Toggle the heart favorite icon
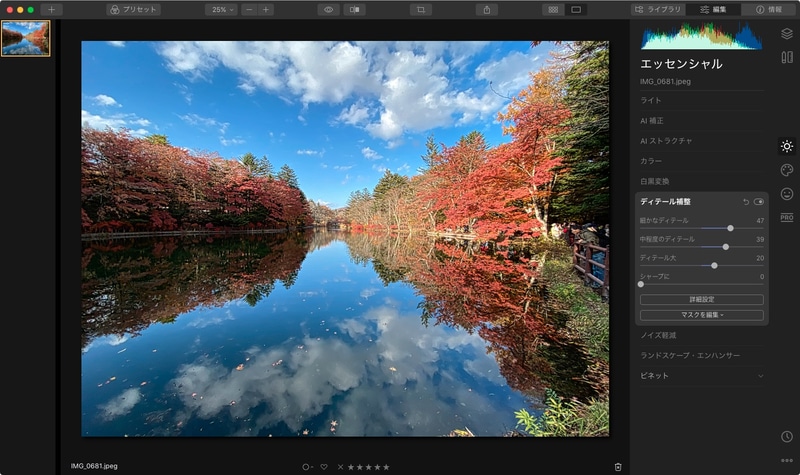 (x=323, y=467)
